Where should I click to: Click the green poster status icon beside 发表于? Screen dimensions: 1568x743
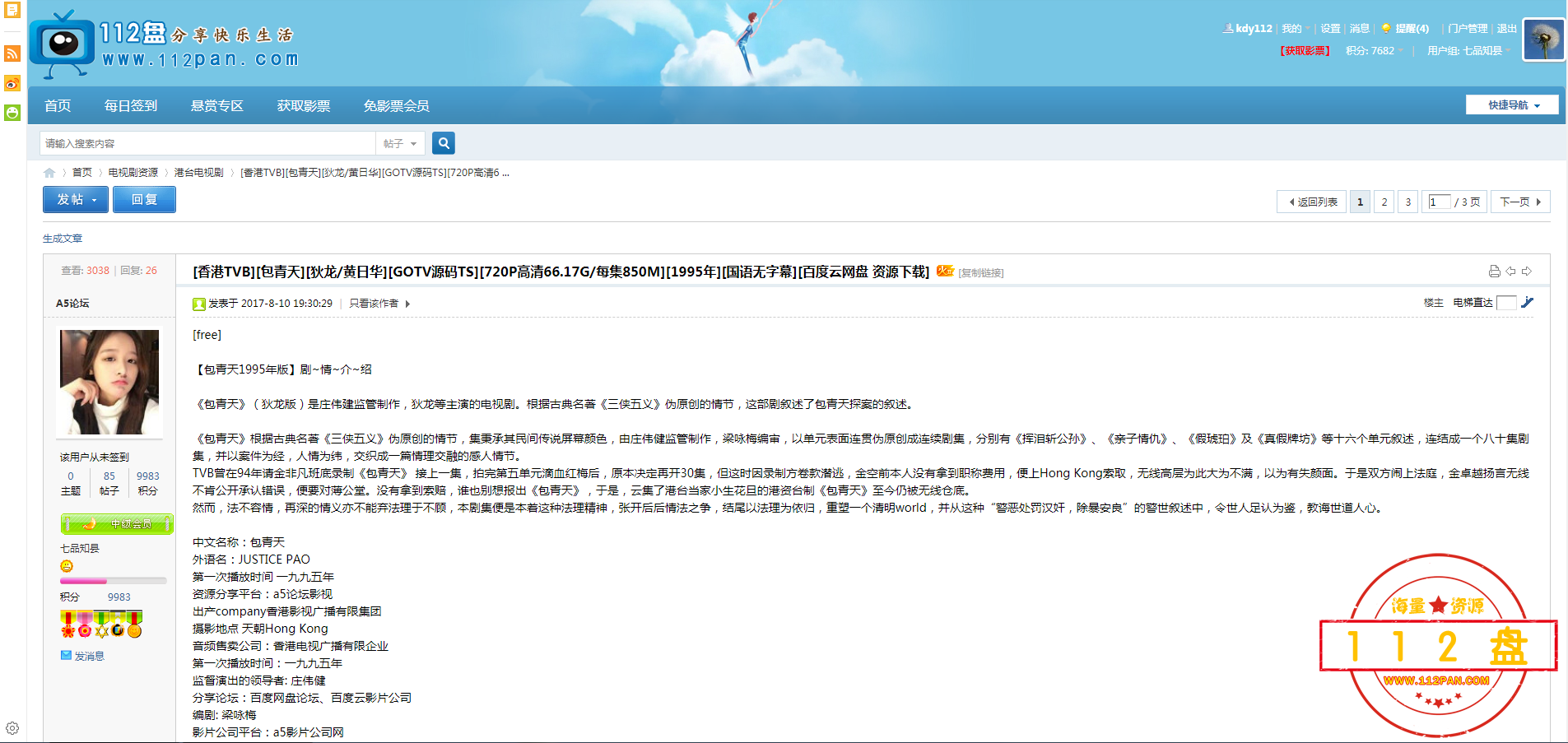click(198, 304)
